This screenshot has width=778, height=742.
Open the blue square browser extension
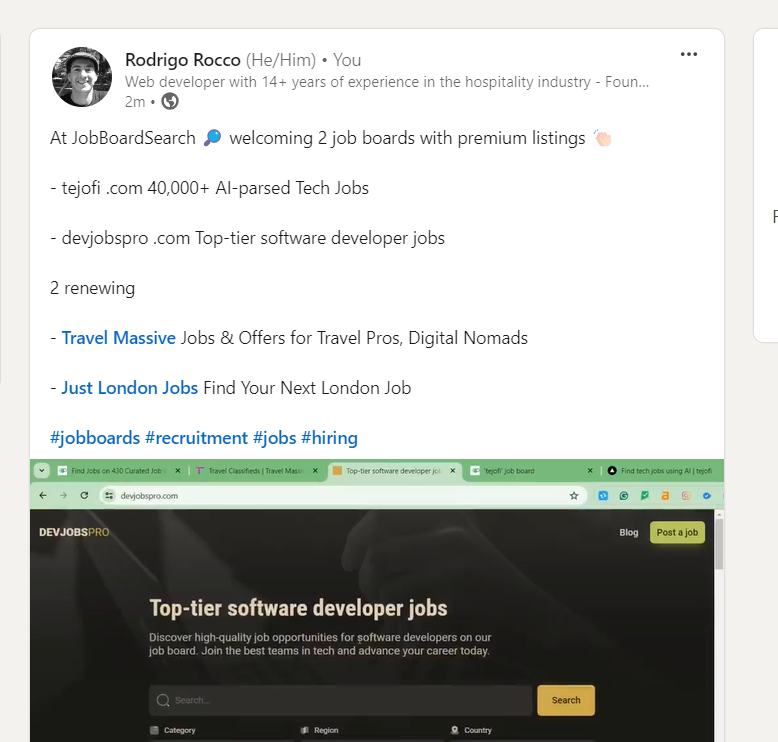(x=603, y=495)
